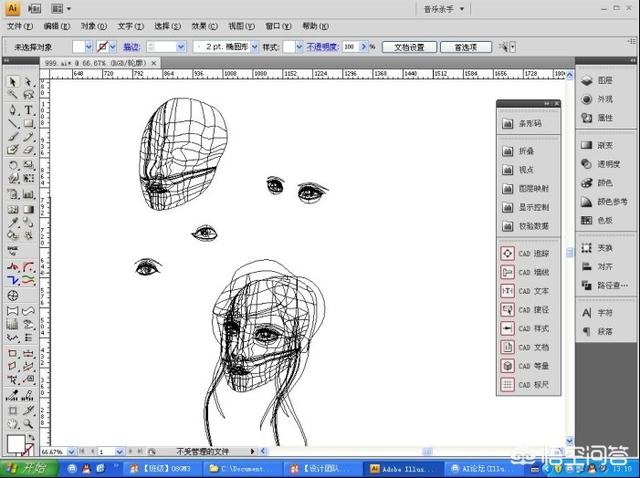
Task: Open the 折叠 plugin panel
Action: 518,151
